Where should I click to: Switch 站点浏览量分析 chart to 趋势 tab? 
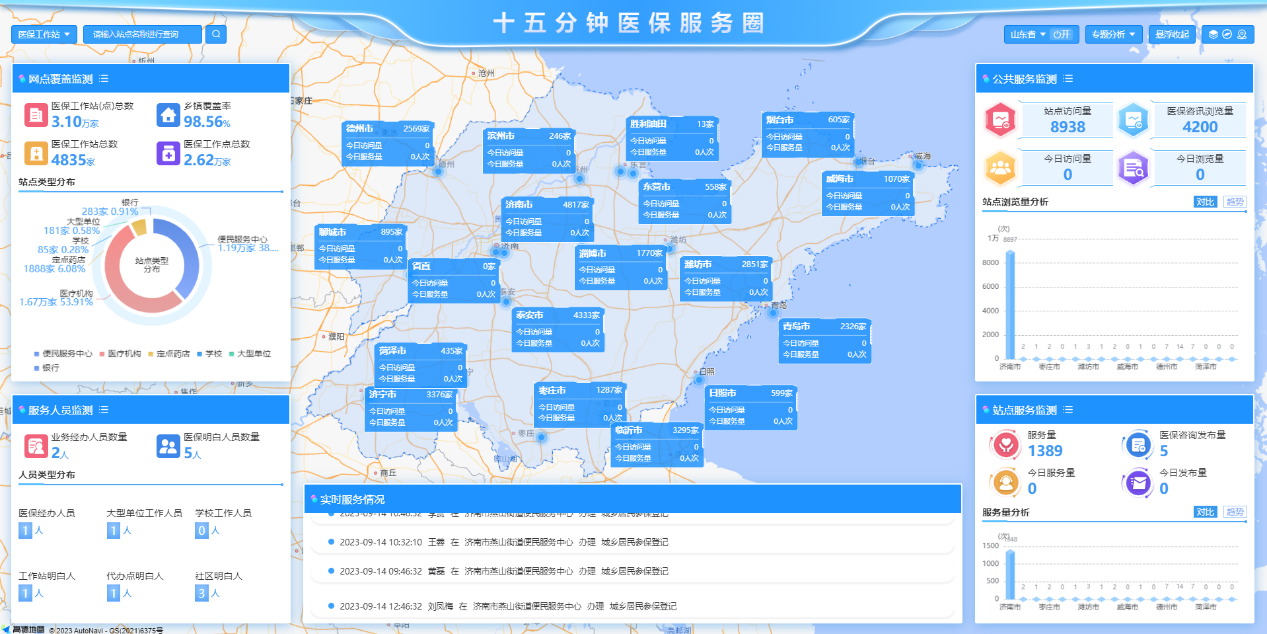pyautogui.click(x=1236, y=202)
